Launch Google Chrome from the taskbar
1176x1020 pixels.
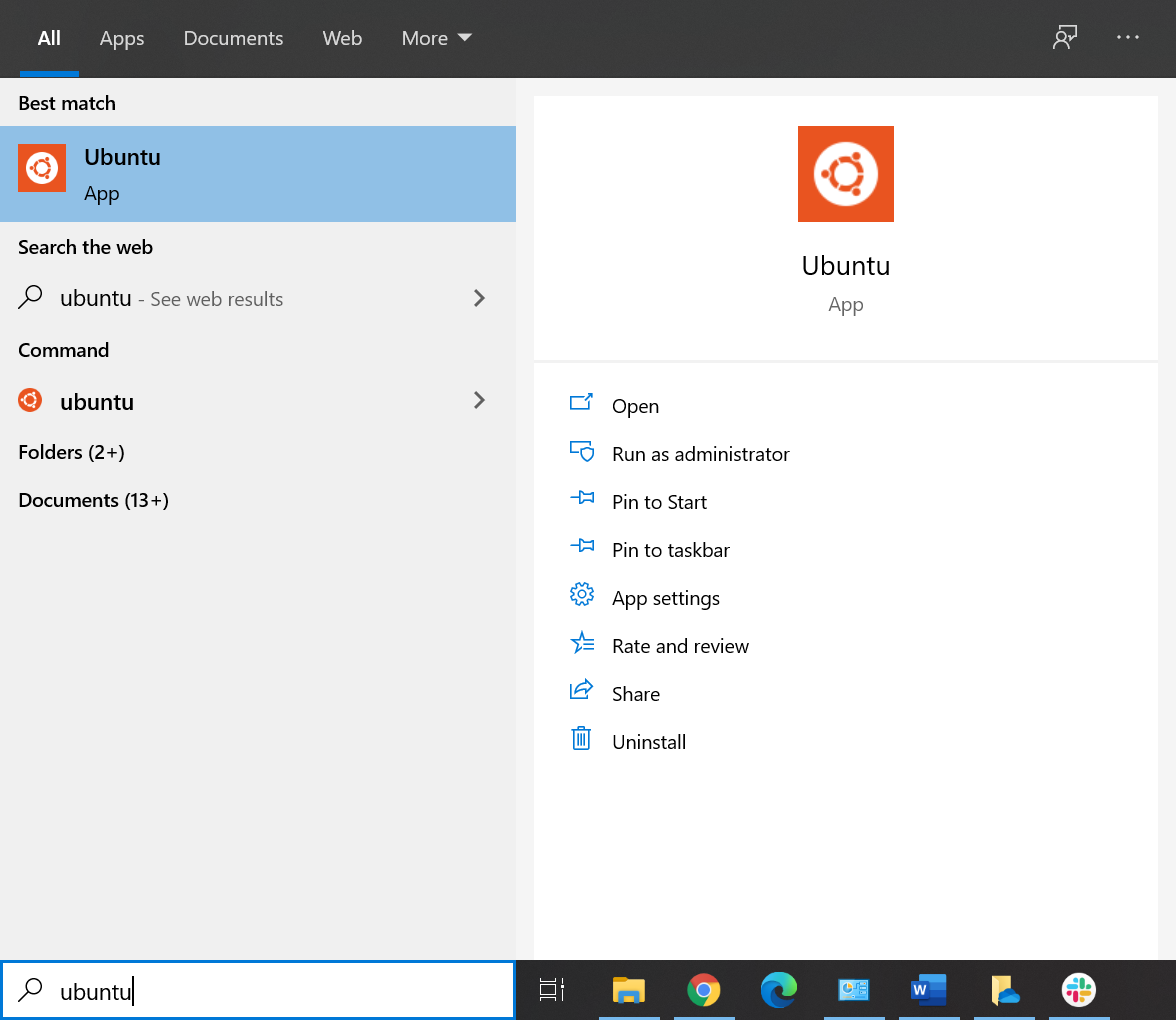(x=704, y=991)
